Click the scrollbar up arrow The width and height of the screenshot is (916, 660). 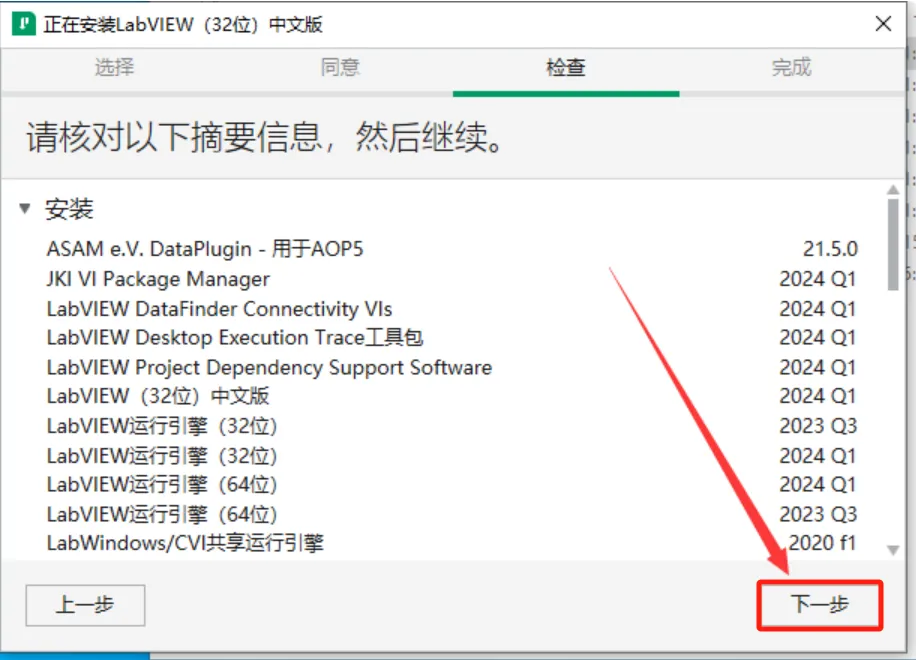pos(893,190)
